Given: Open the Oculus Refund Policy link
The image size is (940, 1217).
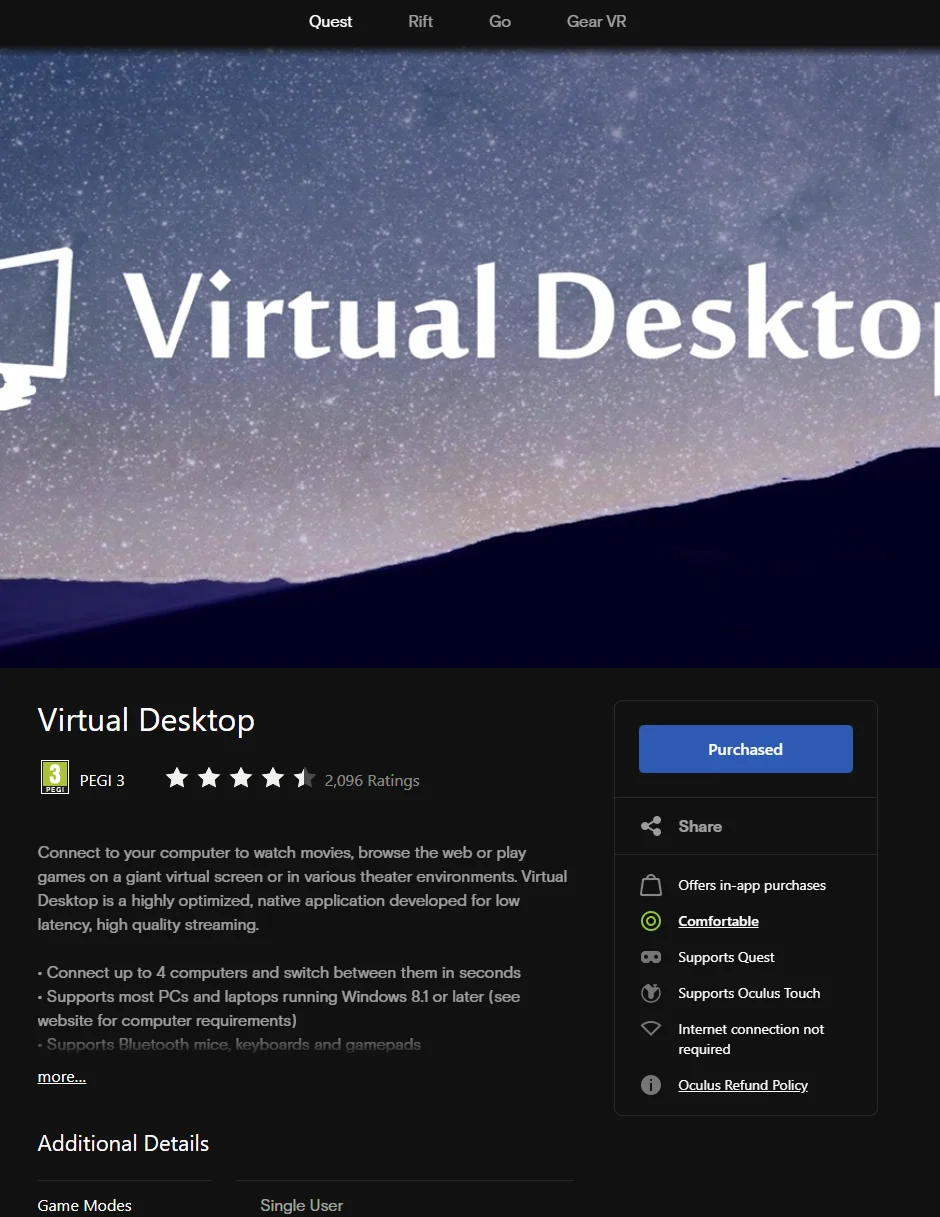Looking at the screenshot, I should click(743, 1085).
